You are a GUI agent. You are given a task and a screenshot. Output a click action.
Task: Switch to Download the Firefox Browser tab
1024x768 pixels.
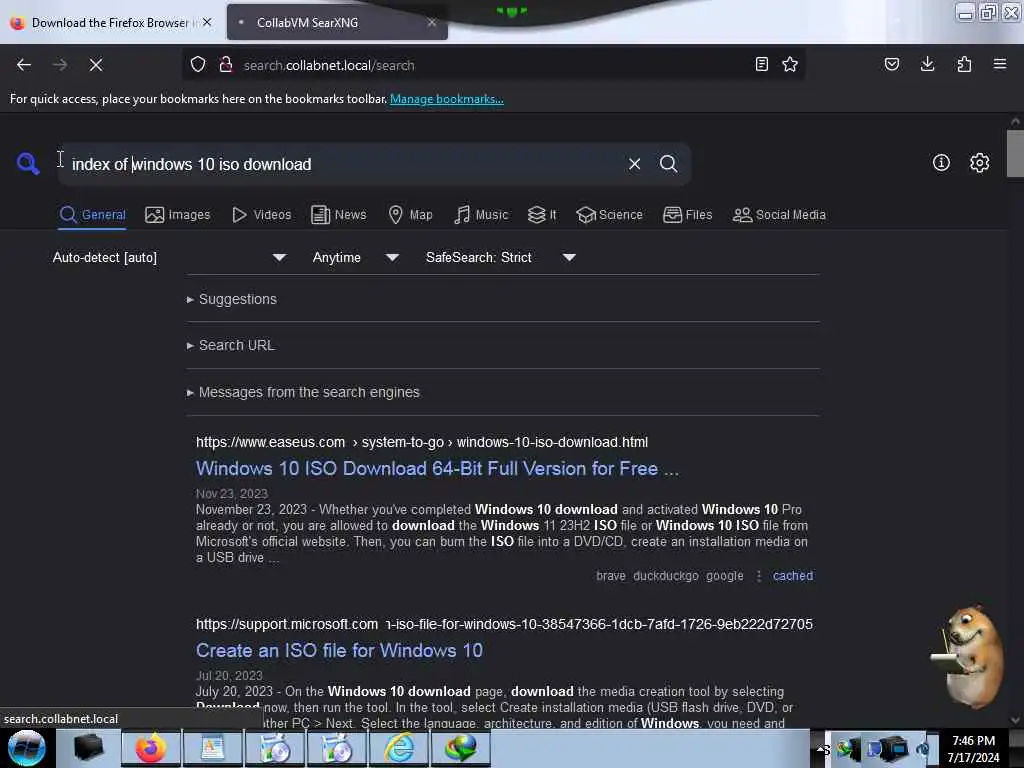coord(110,23)
